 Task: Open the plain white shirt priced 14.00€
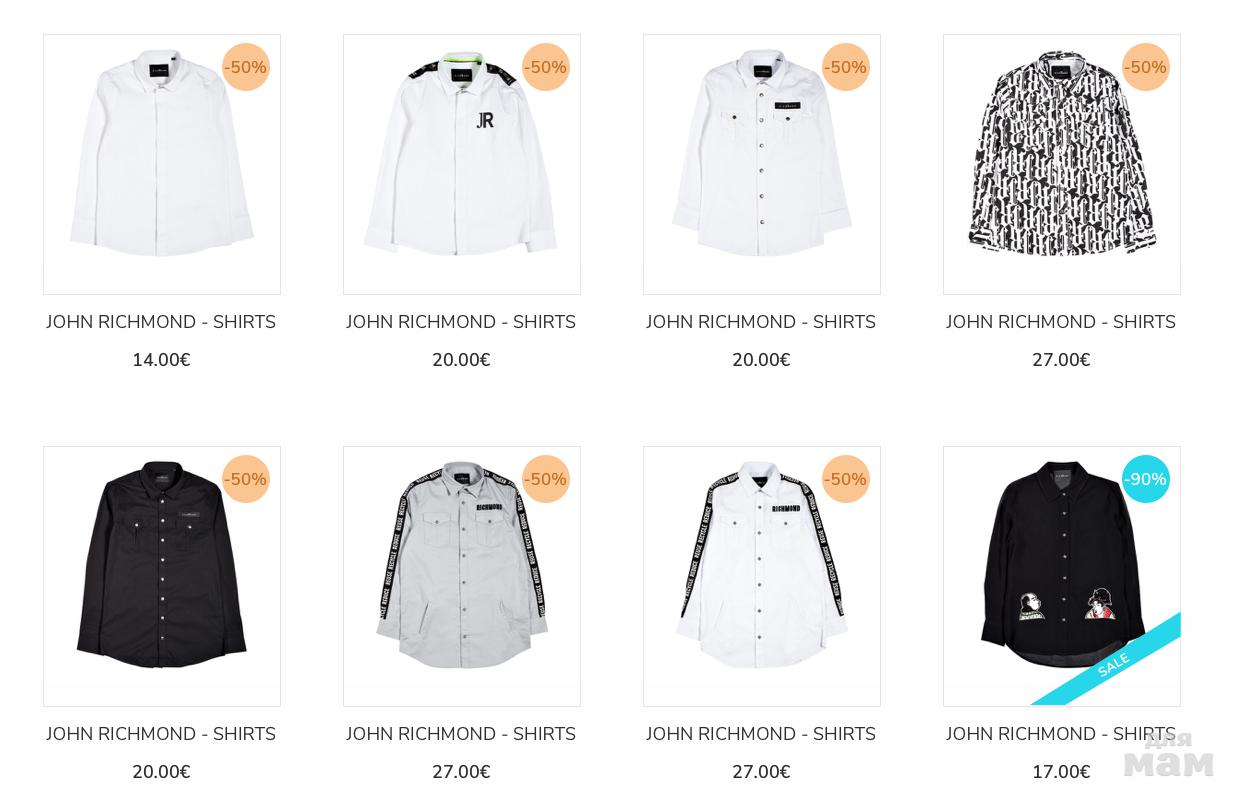tap(162, 165)
